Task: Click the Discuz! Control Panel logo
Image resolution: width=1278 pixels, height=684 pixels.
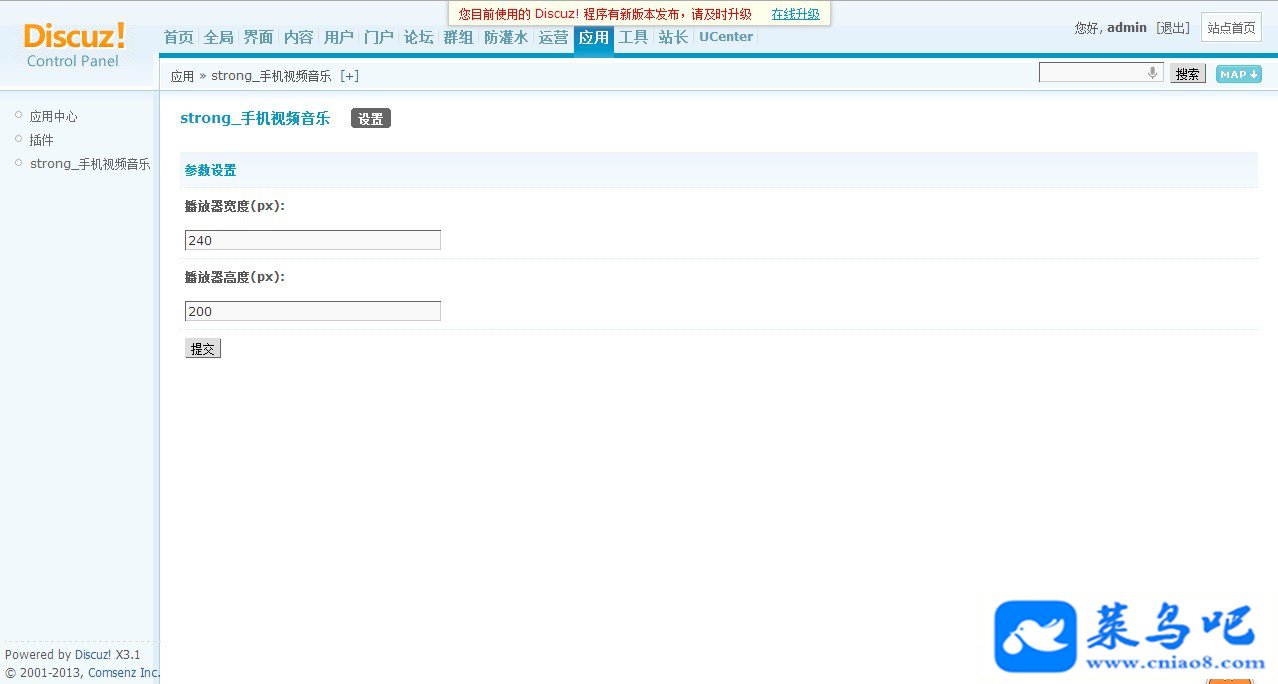Action: pos(74,45)
